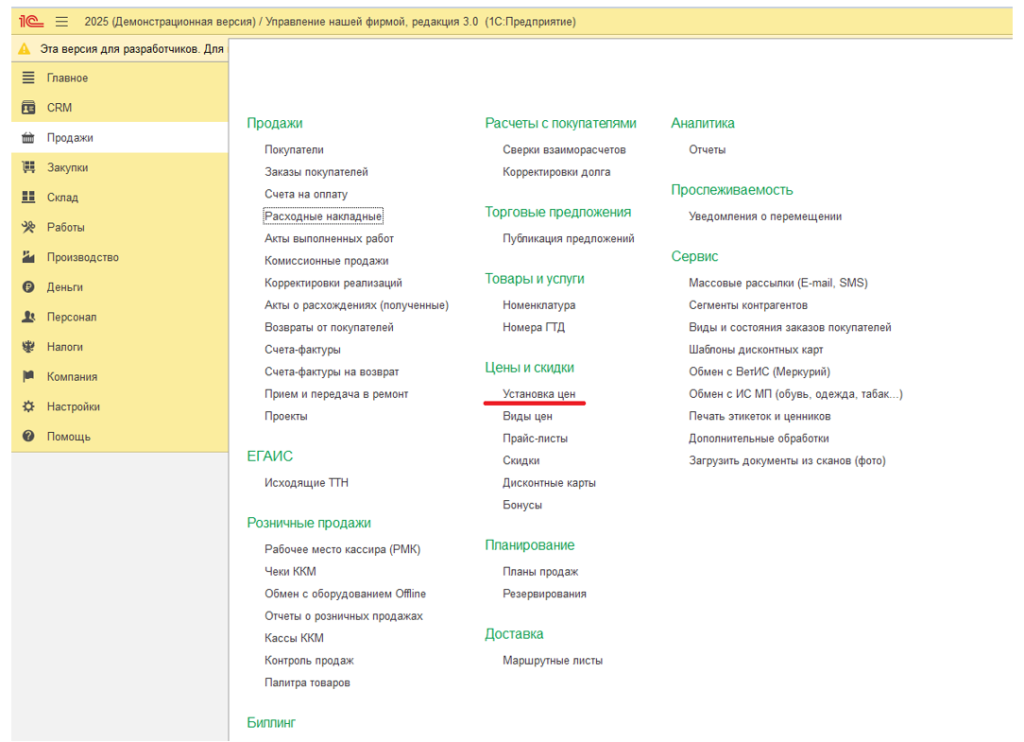Click the Настройки gear icon
Screen dimensions: 1024x742
point(28,406)
